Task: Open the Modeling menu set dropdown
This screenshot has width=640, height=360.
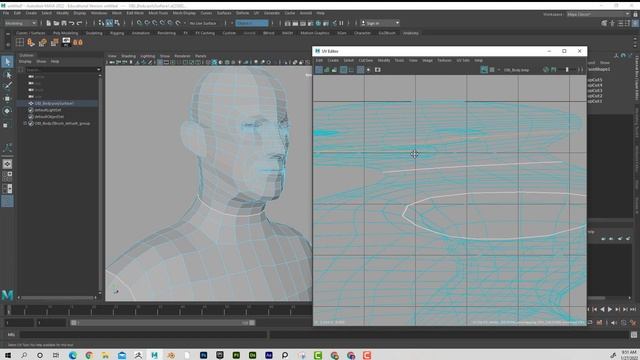Action: point(21,23)
